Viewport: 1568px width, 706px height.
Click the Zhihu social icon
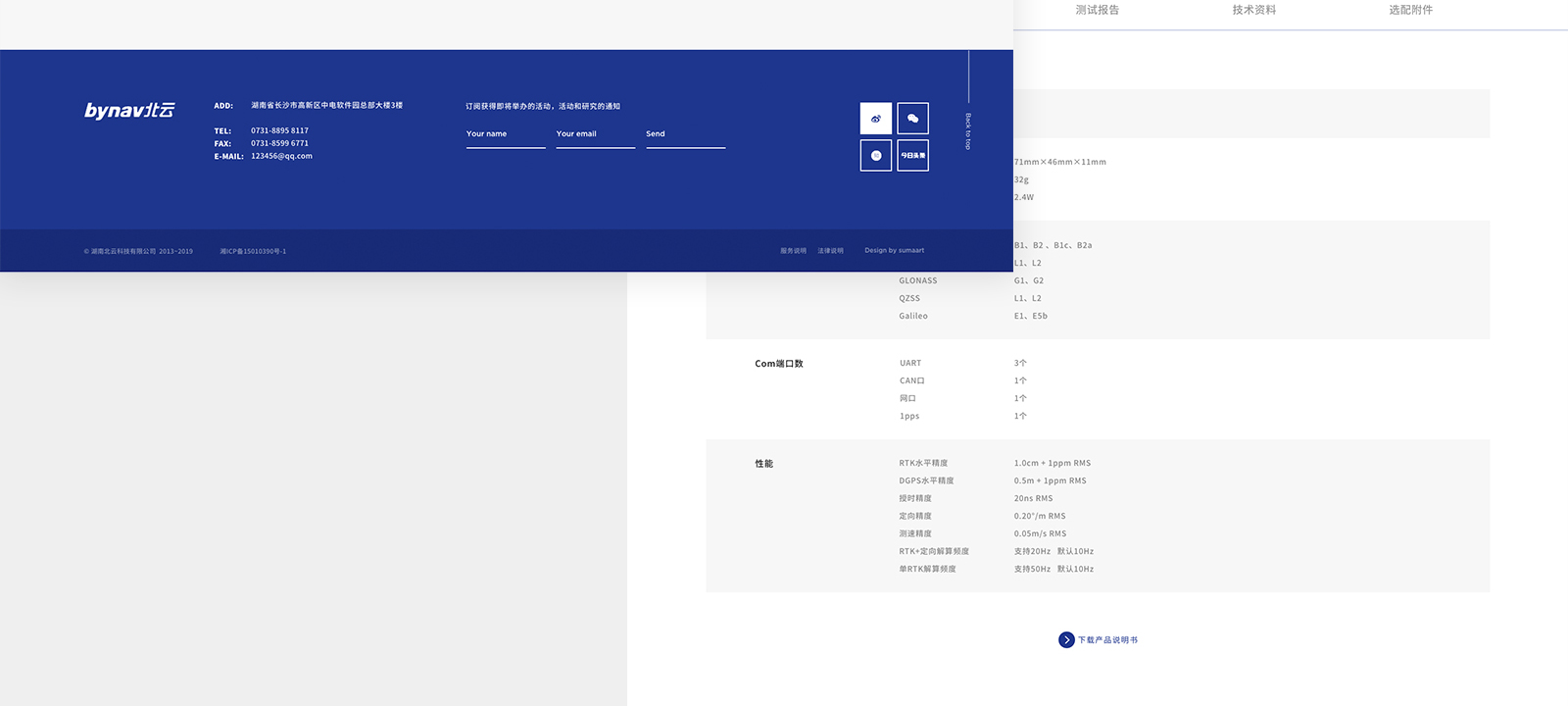pyautogui.click(x=875, y=156)
